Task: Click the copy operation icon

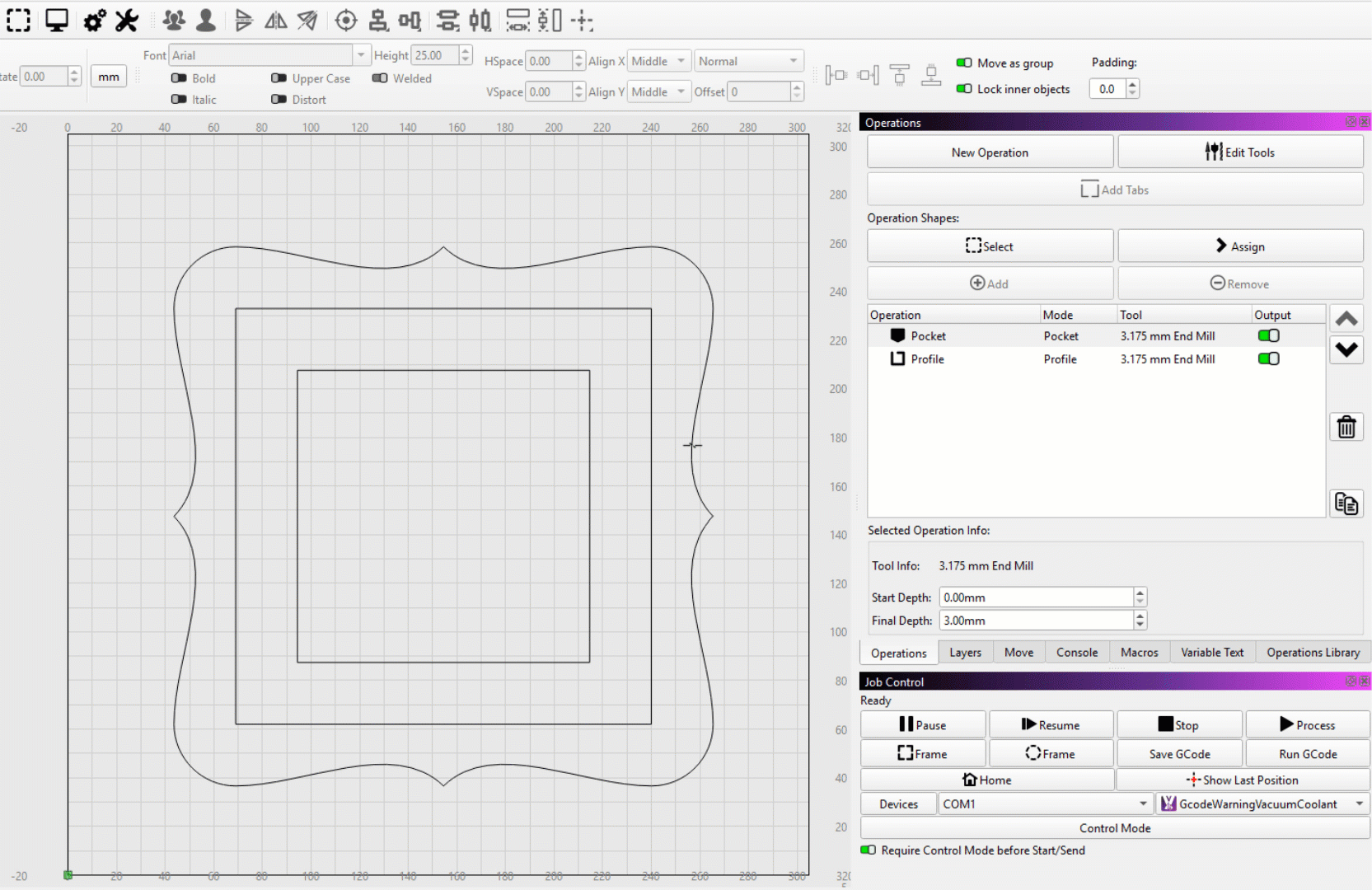Action: tap(1346, 503)
